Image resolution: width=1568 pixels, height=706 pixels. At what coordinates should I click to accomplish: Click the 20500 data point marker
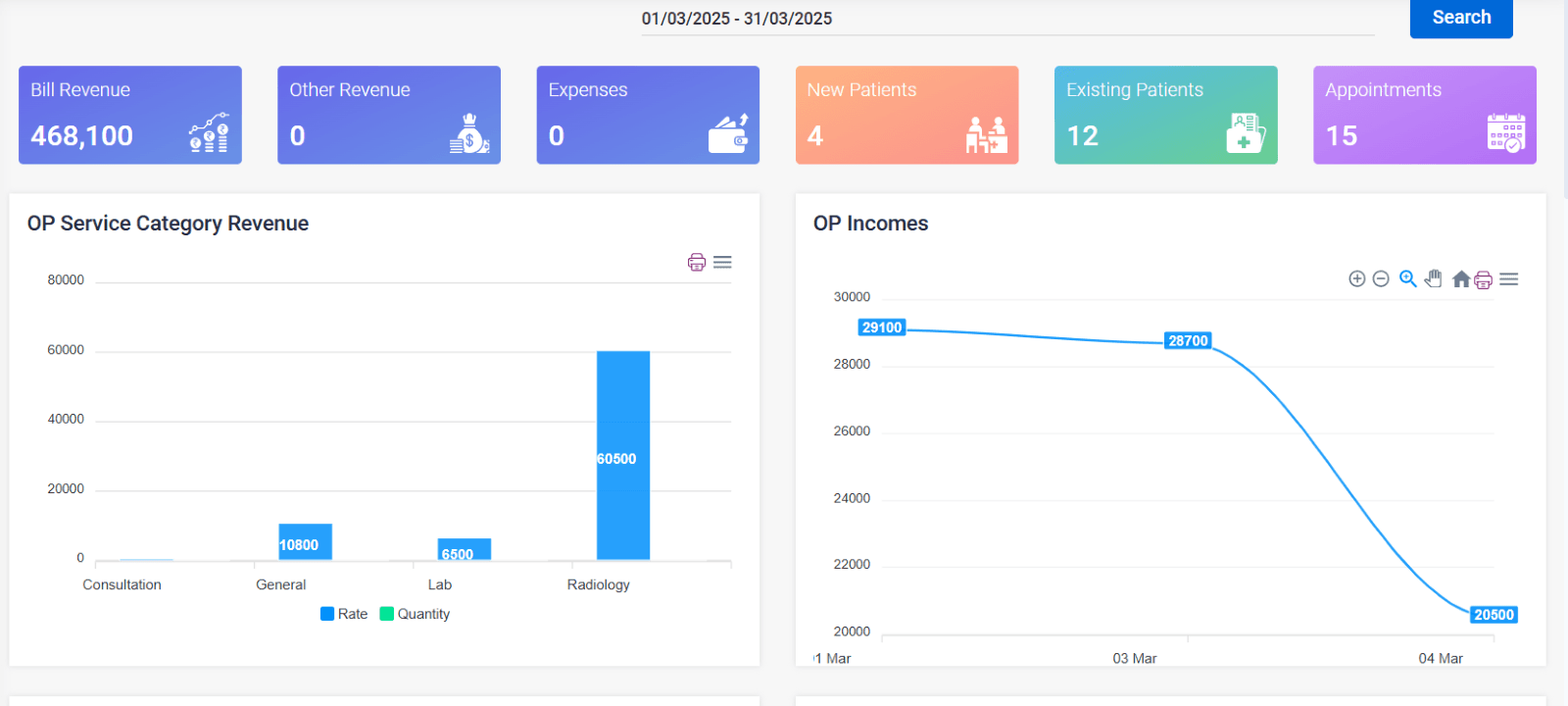click(x=1493, y=615)
